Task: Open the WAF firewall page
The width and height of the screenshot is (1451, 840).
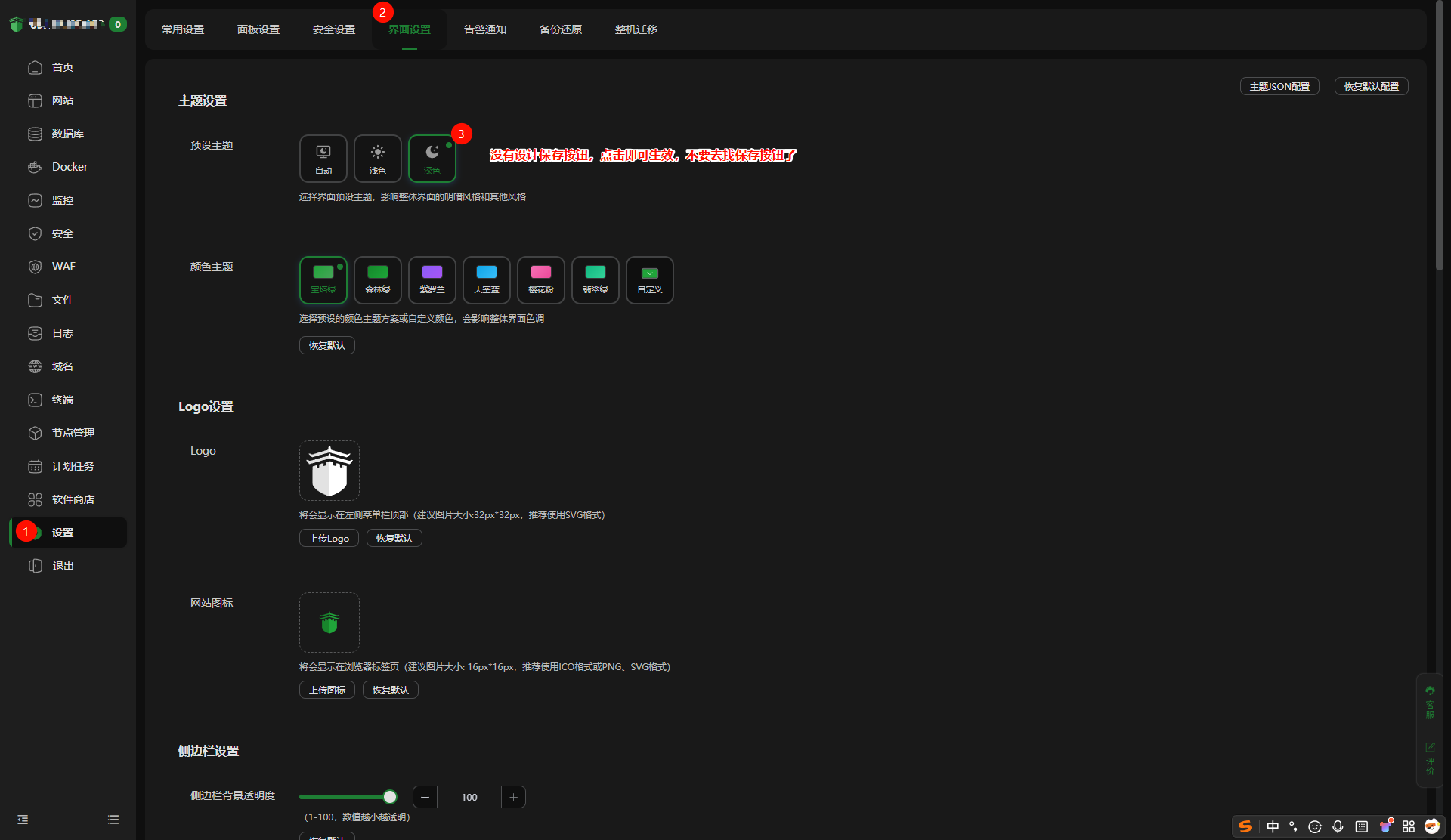Action: tap(63, 267)
